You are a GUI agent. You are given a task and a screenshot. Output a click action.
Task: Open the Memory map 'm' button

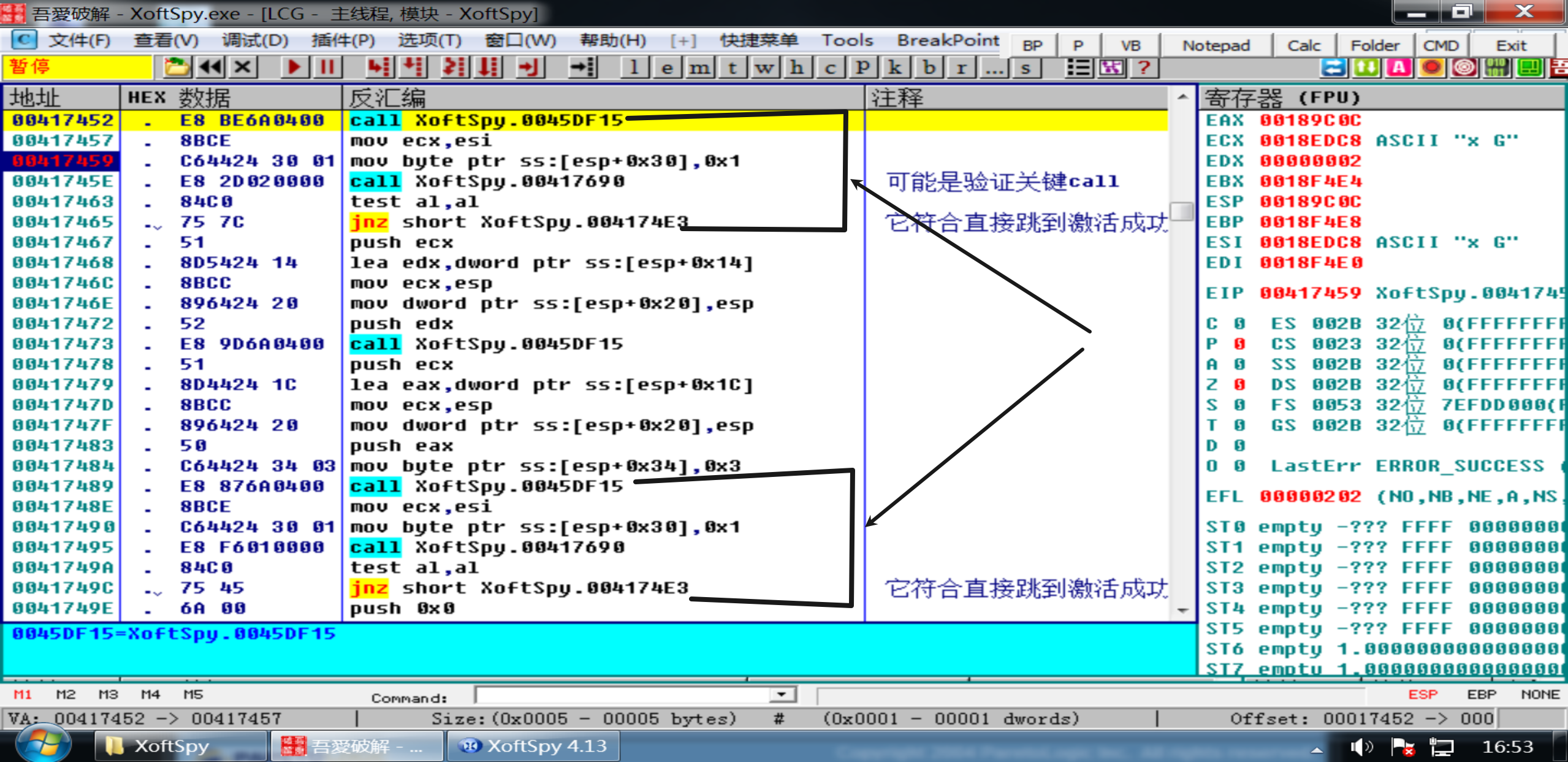[x=699, y=67]
